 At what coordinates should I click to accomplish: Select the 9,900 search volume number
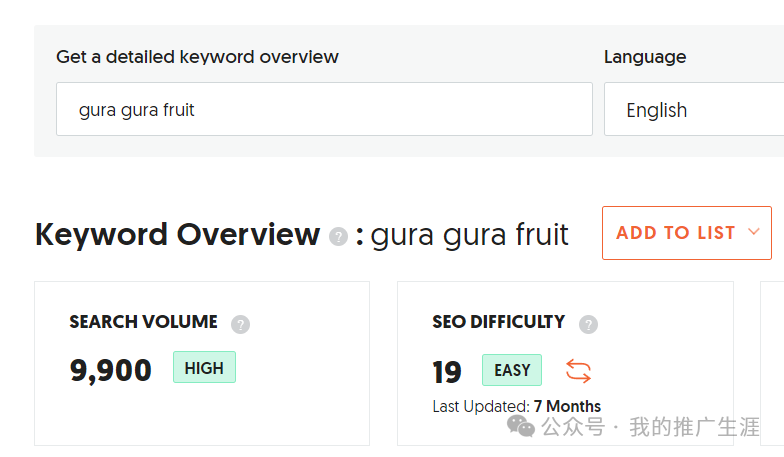point(110,371)
